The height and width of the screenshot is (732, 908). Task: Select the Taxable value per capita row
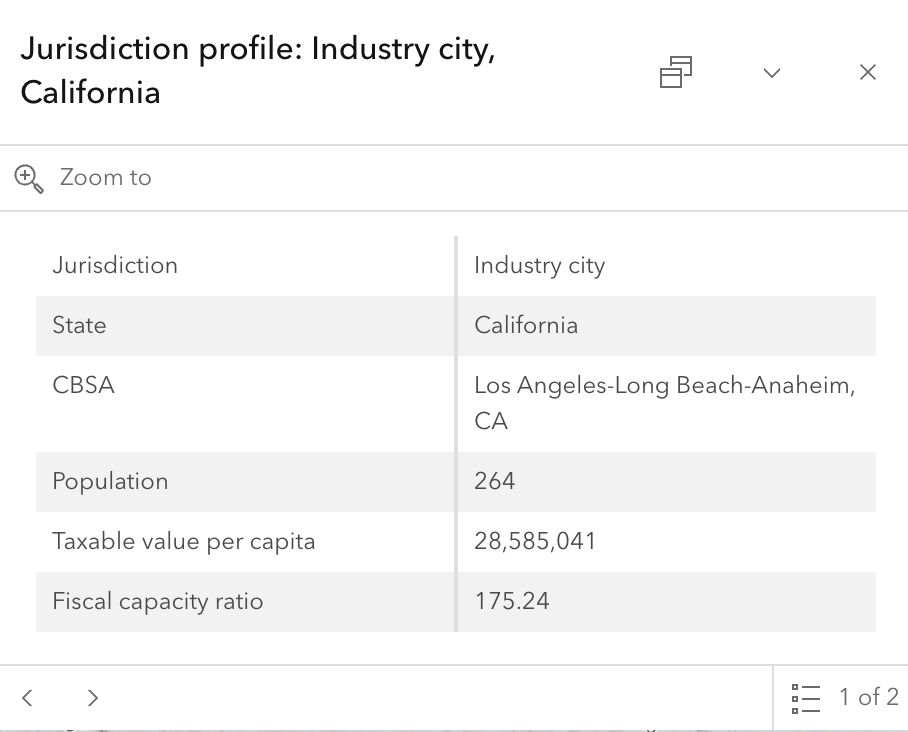(x=184, y=541)
